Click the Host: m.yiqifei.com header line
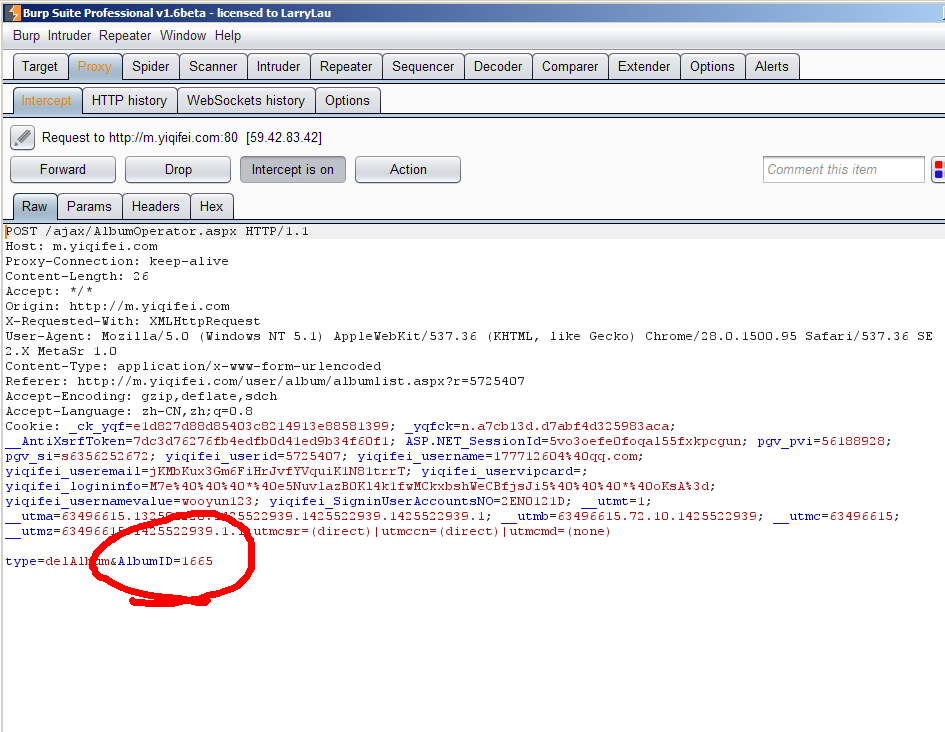This screenshot has height=732, width=945. point(81,246)
